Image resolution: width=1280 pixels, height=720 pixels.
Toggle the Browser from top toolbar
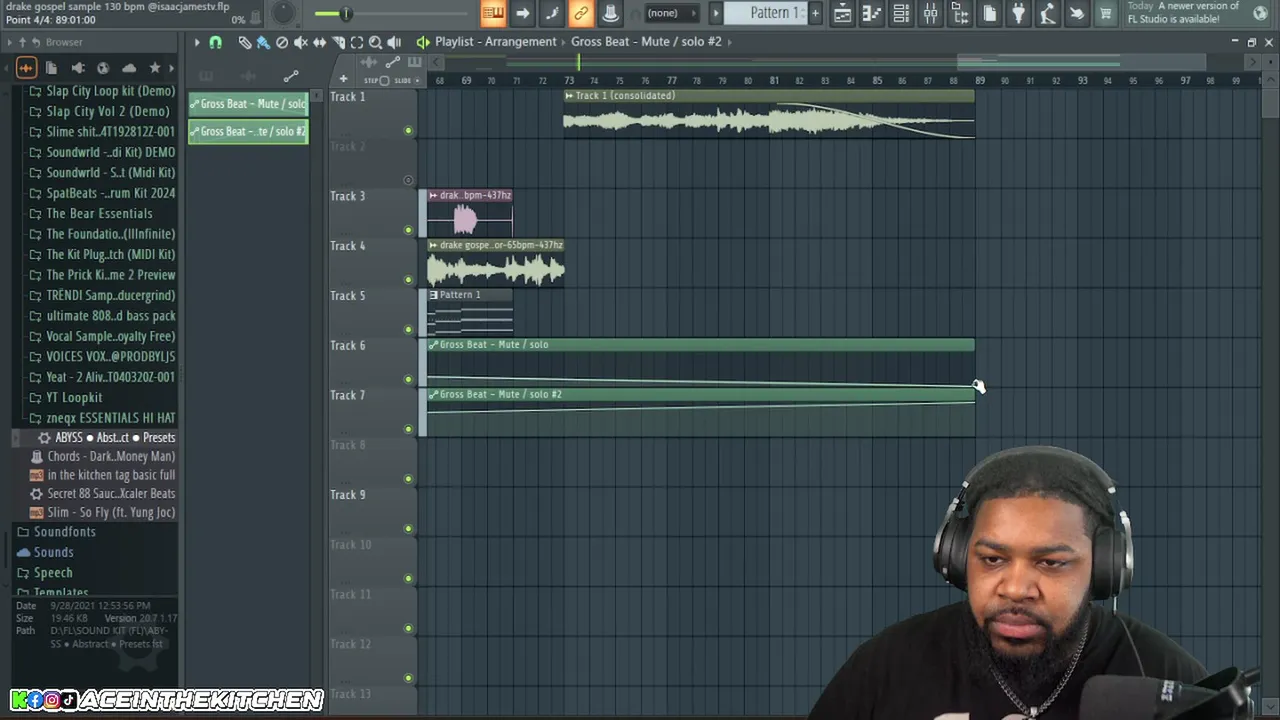tap(960, 13)
